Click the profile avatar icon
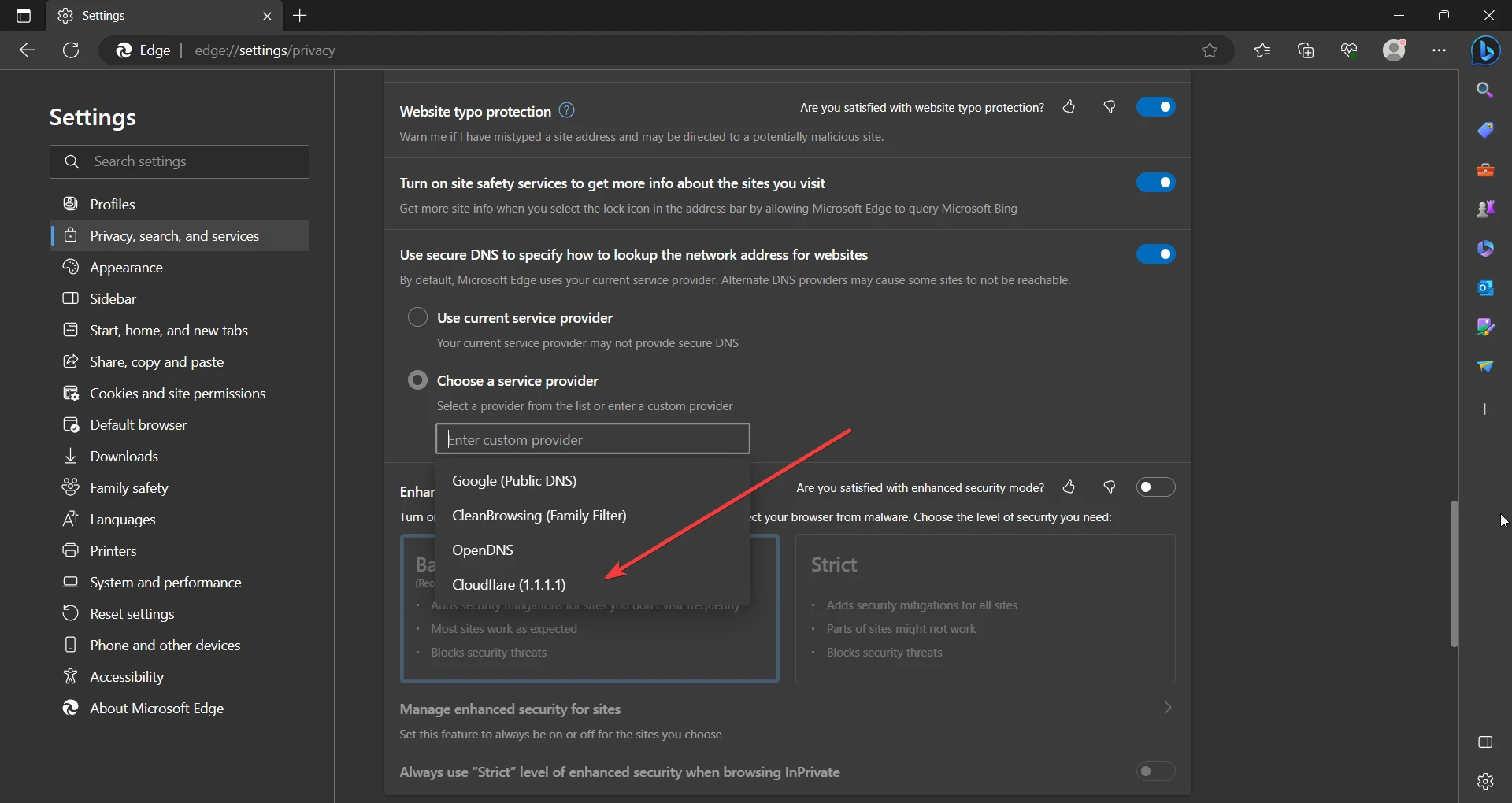The height and width of the screenshot is (803, 1512). coord(1395,50)
